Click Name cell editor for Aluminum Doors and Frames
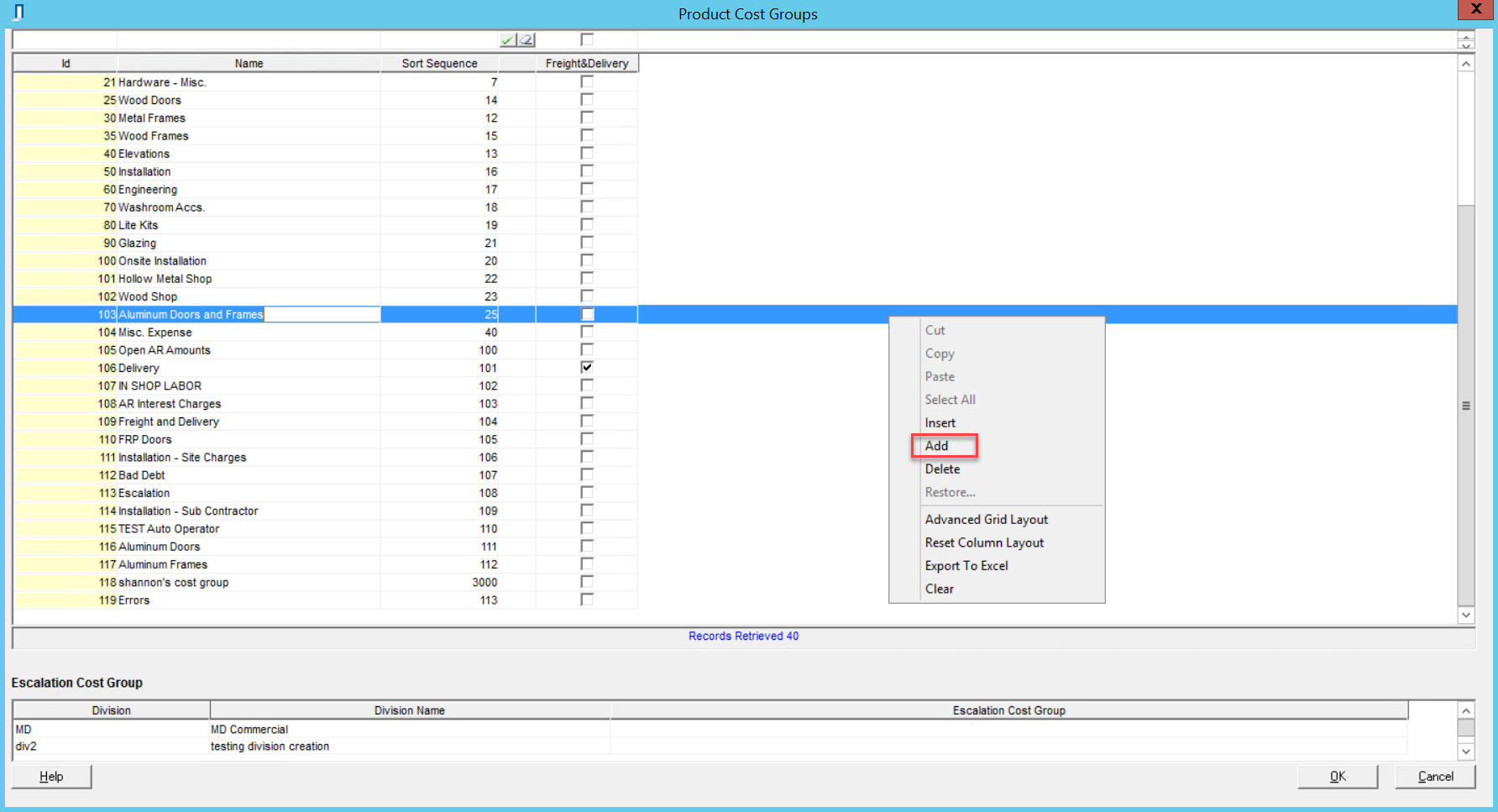1498x812 pixels. pyautogui.click(x=249, y=314)
